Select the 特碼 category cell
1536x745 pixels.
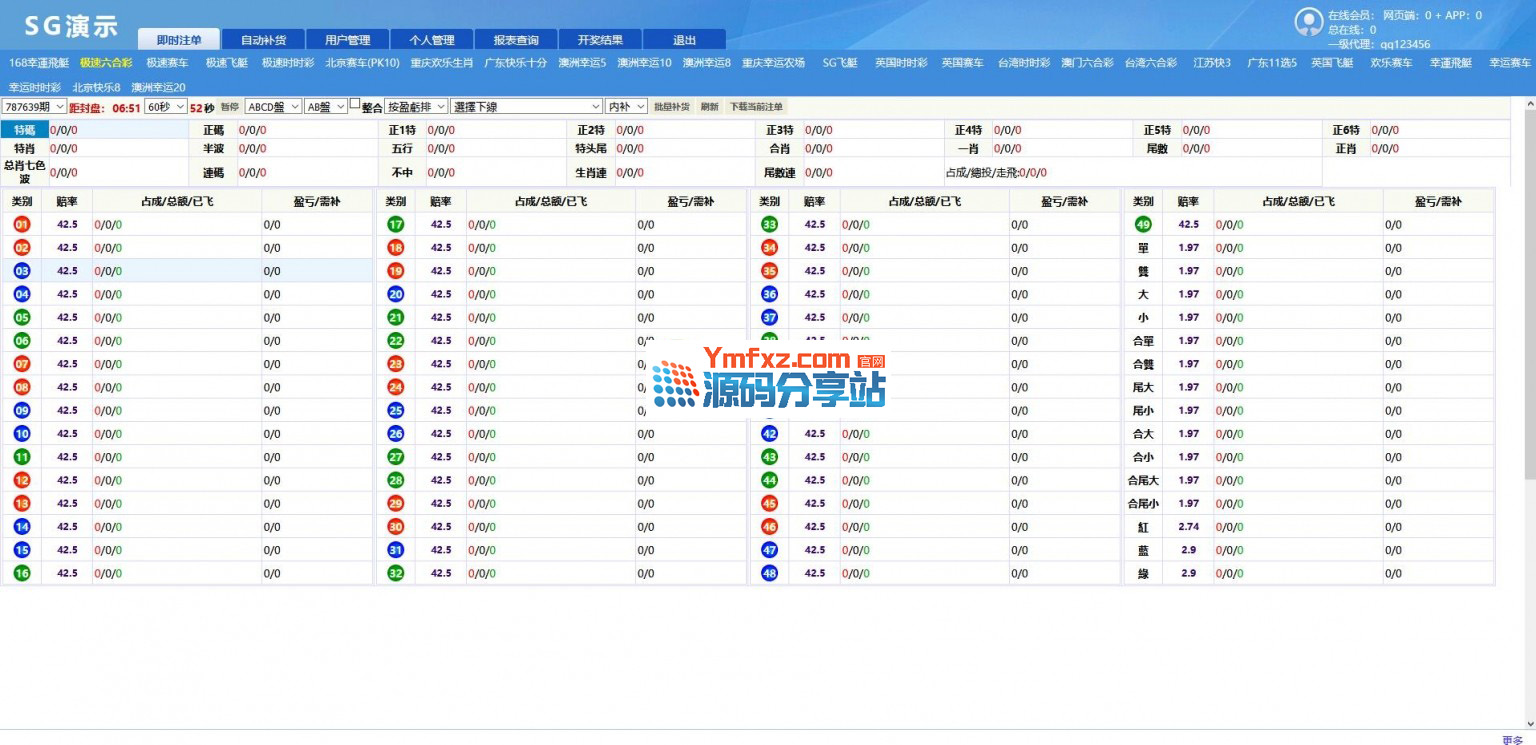[25, 129]
